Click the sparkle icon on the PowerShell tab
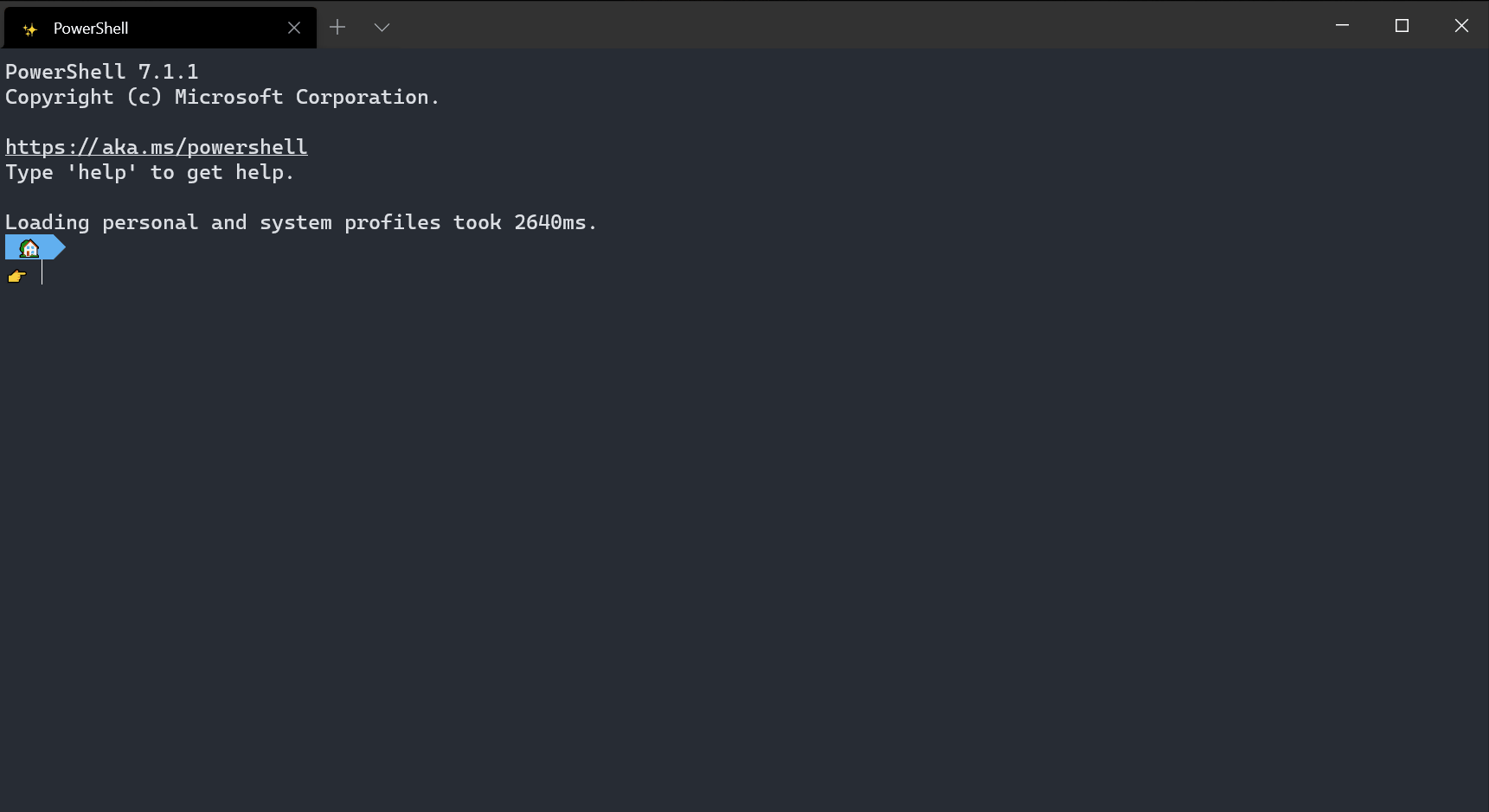 click(x=29, y=28)
